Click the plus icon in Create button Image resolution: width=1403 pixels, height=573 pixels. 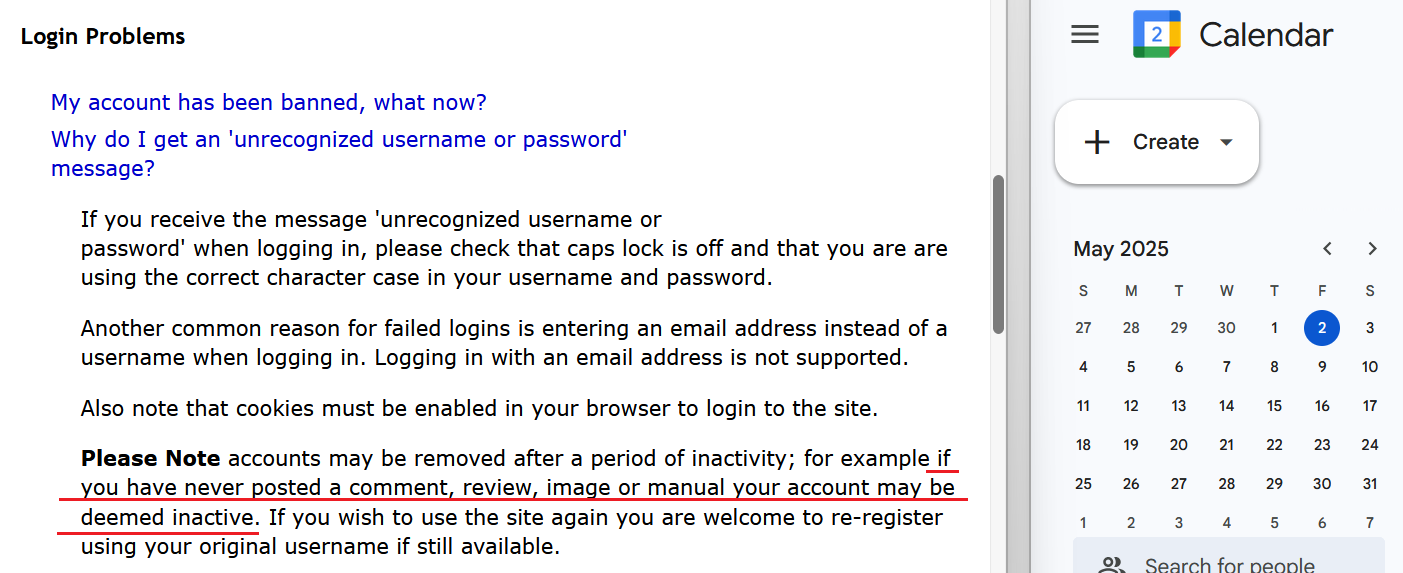[1097, 142]
